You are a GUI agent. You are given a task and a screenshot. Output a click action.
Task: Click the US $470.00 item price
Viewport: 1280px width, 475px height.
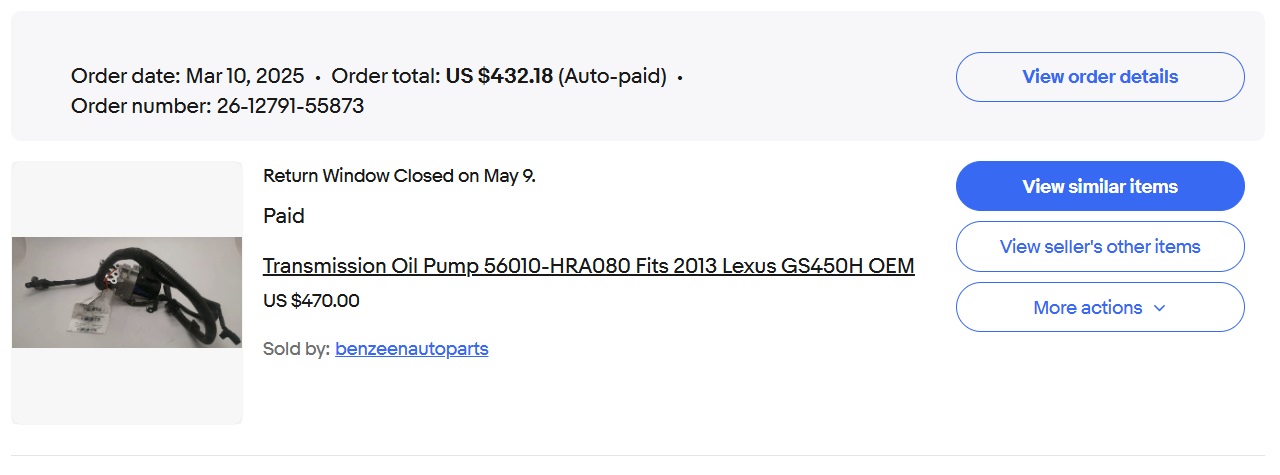311,301
